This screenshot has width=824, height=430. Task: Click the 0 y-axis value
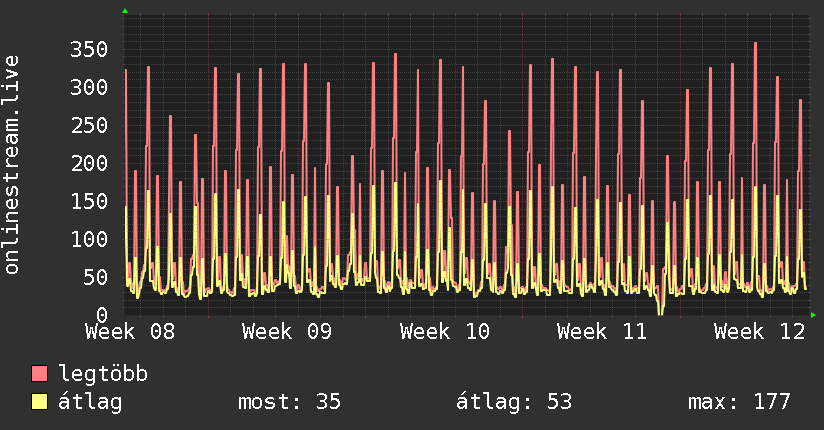point(102,315)
